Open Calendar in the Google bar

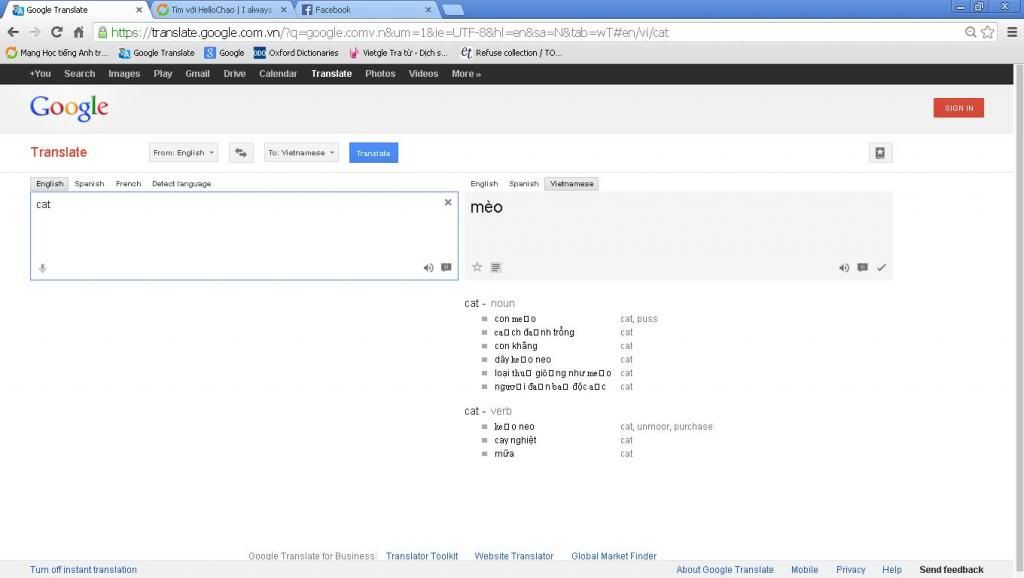[x=278, y=74]
